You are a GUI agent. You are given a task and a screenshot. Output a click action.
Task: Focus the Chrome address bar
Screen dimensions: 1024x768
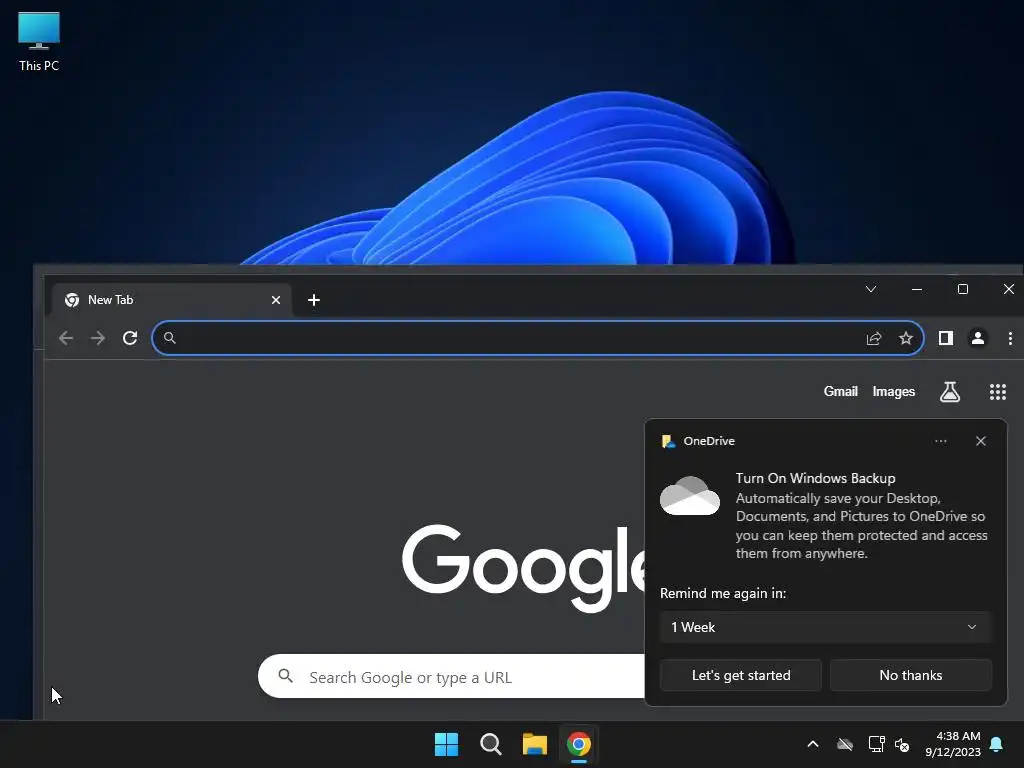537,338
